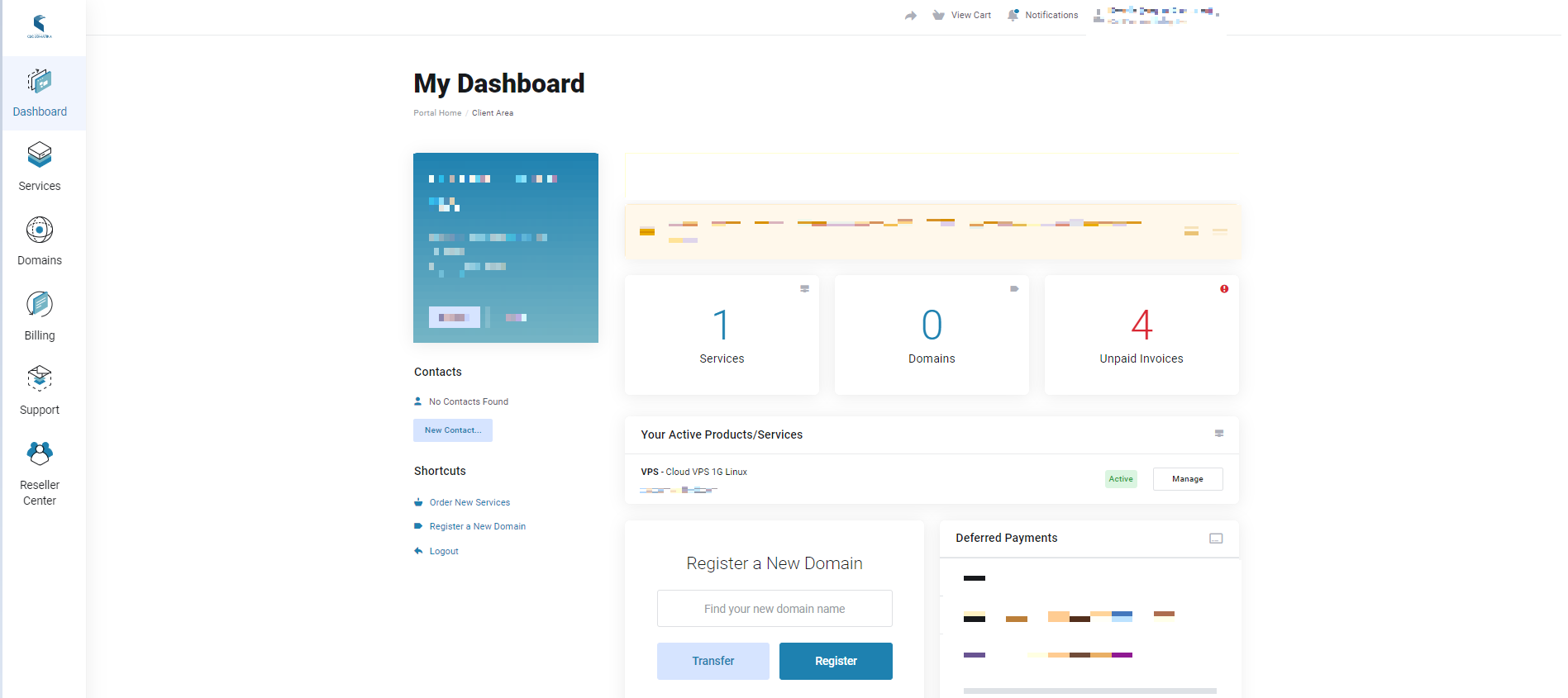Click the Shortcuts heading
This screenshot has height=698, width=1568.
point(440,471)
